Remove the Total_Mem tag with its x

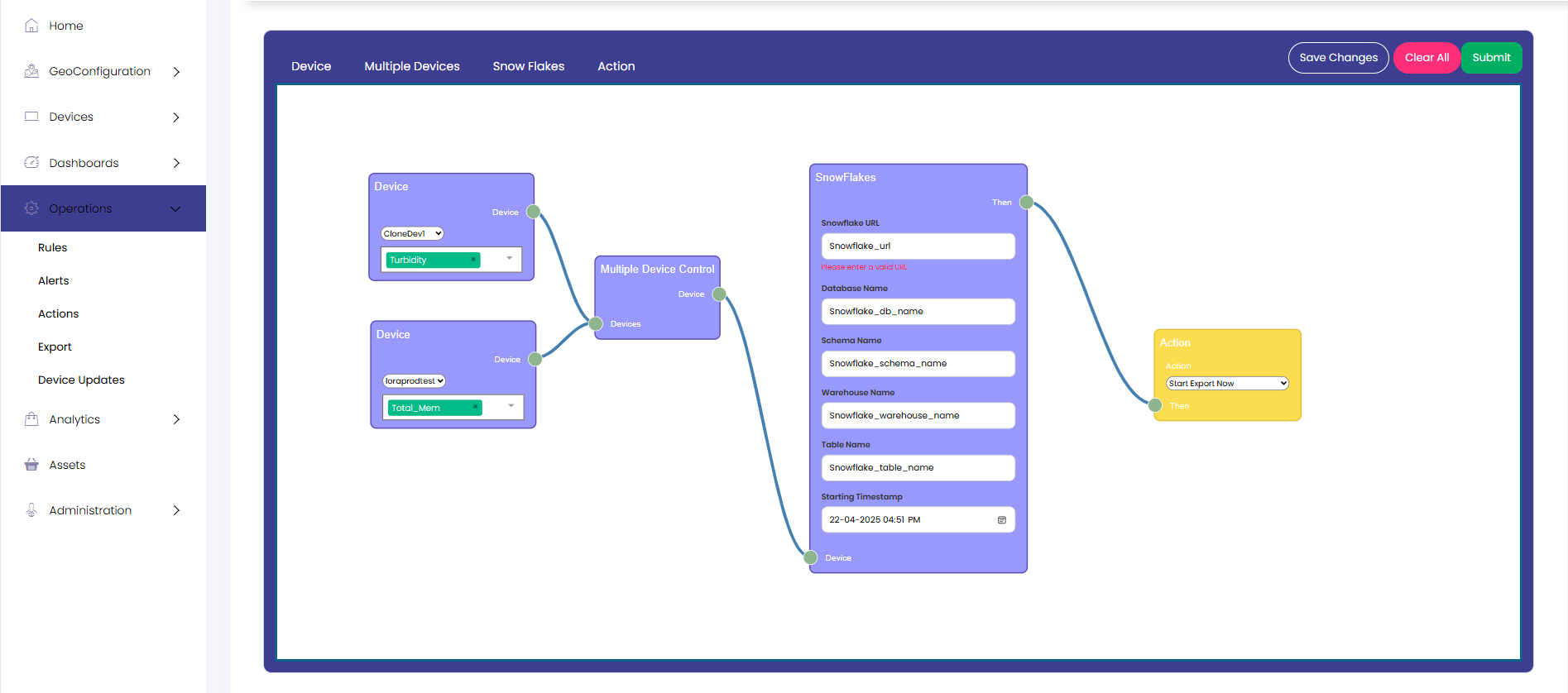click(x=475, y=407)
